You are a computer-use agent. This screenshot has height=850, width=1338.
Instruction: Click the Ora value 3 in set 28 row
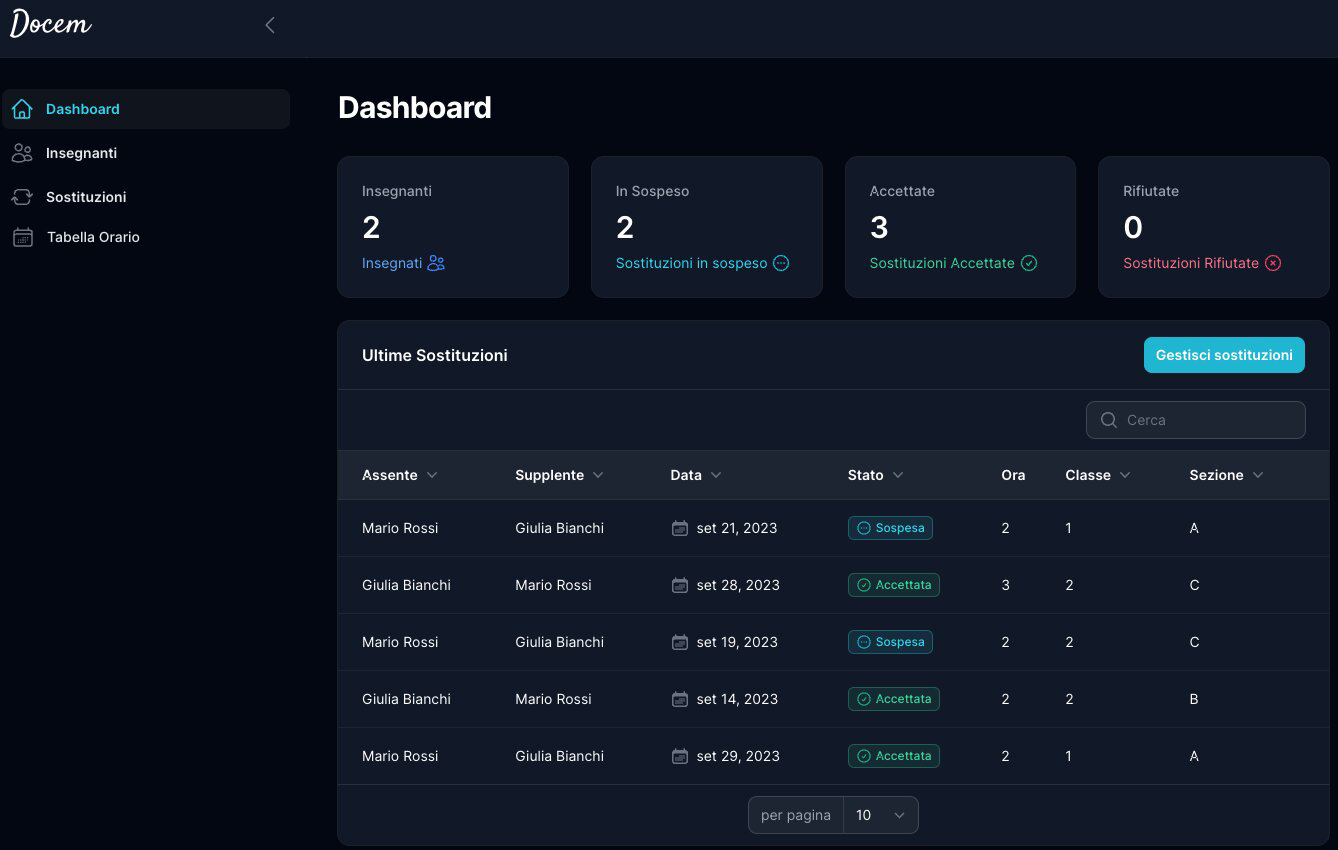pyautogui.click(x=1006, y=585)
